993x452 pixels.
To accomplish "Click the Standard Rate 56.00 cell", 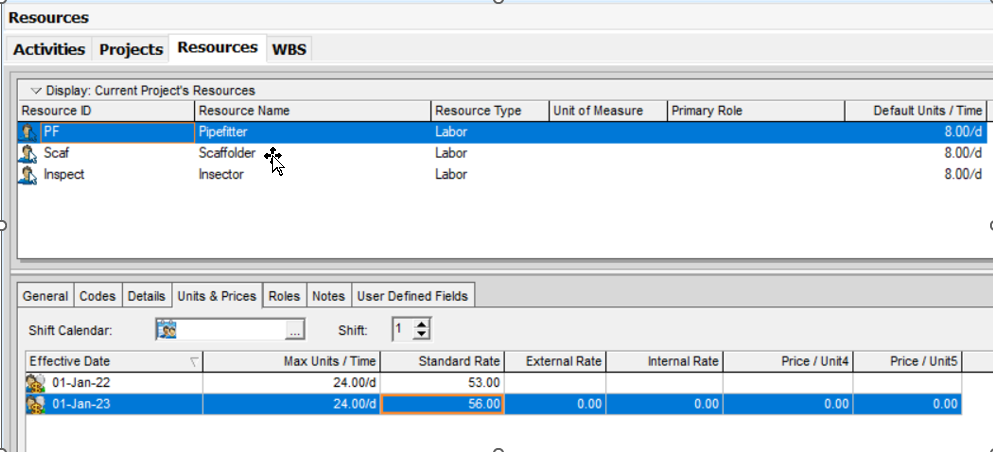I will (442, 404).
